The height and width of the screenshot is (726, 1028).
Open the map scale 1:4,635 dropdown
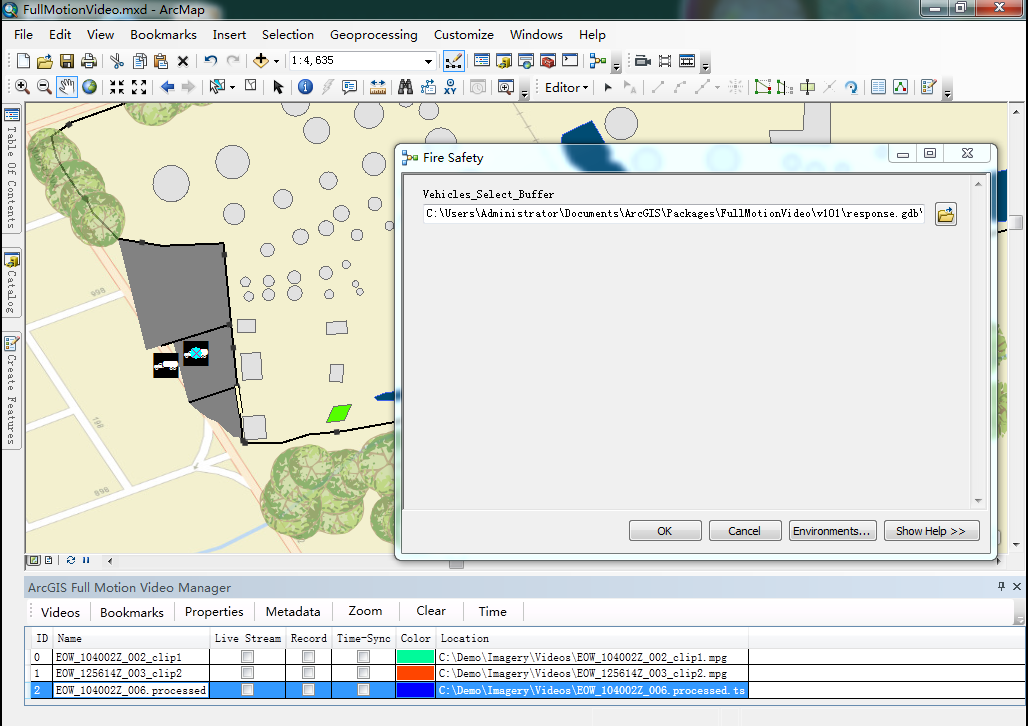[x=428, y=61]
